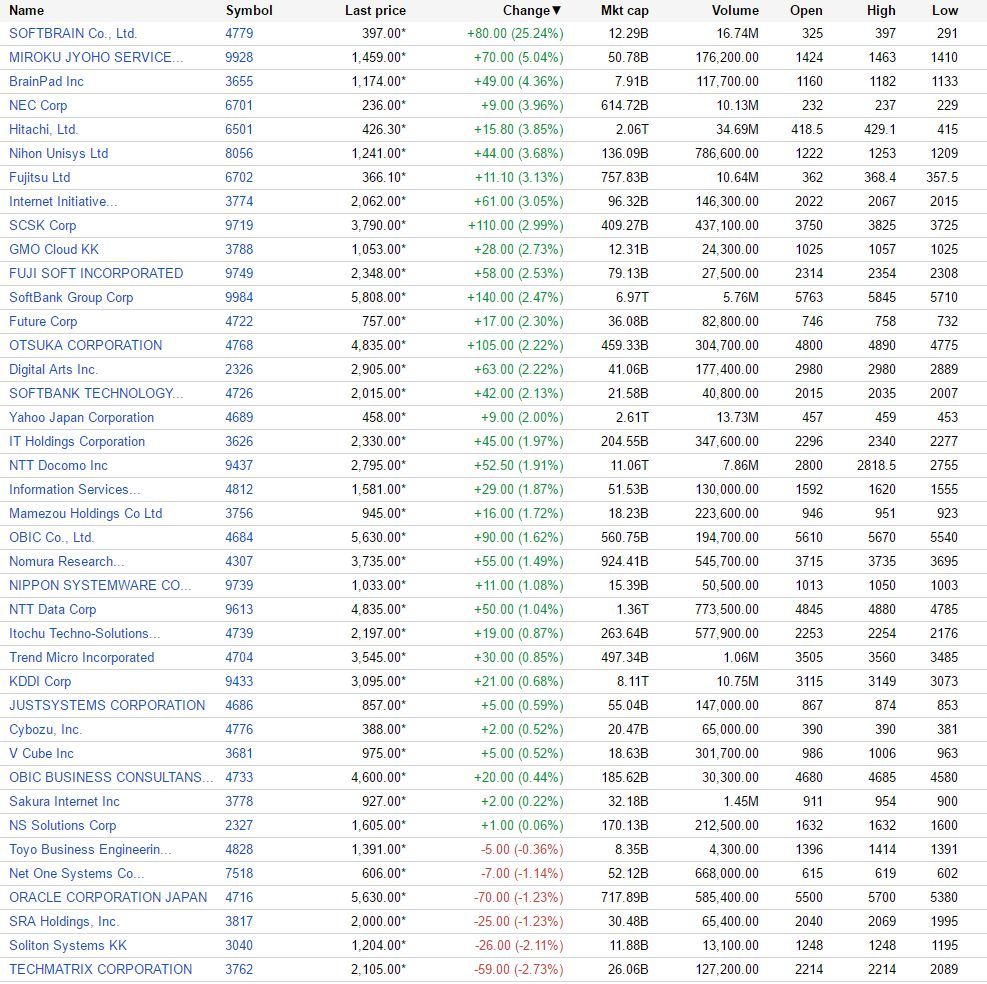This screenshot has height=984, width=987.
Task: Open the SoftBank Group Corp link
Action: 71,297
